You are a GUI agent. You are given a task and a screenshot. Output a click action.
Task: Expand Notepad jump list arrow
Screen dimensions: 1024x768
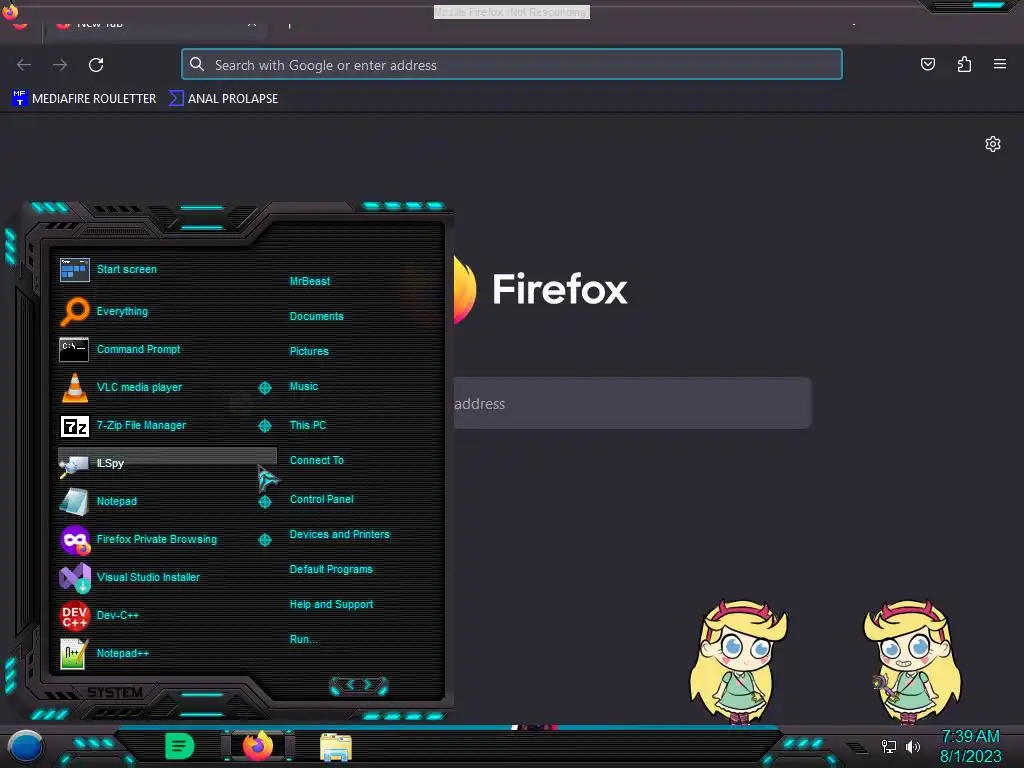[x=264, y=502]
